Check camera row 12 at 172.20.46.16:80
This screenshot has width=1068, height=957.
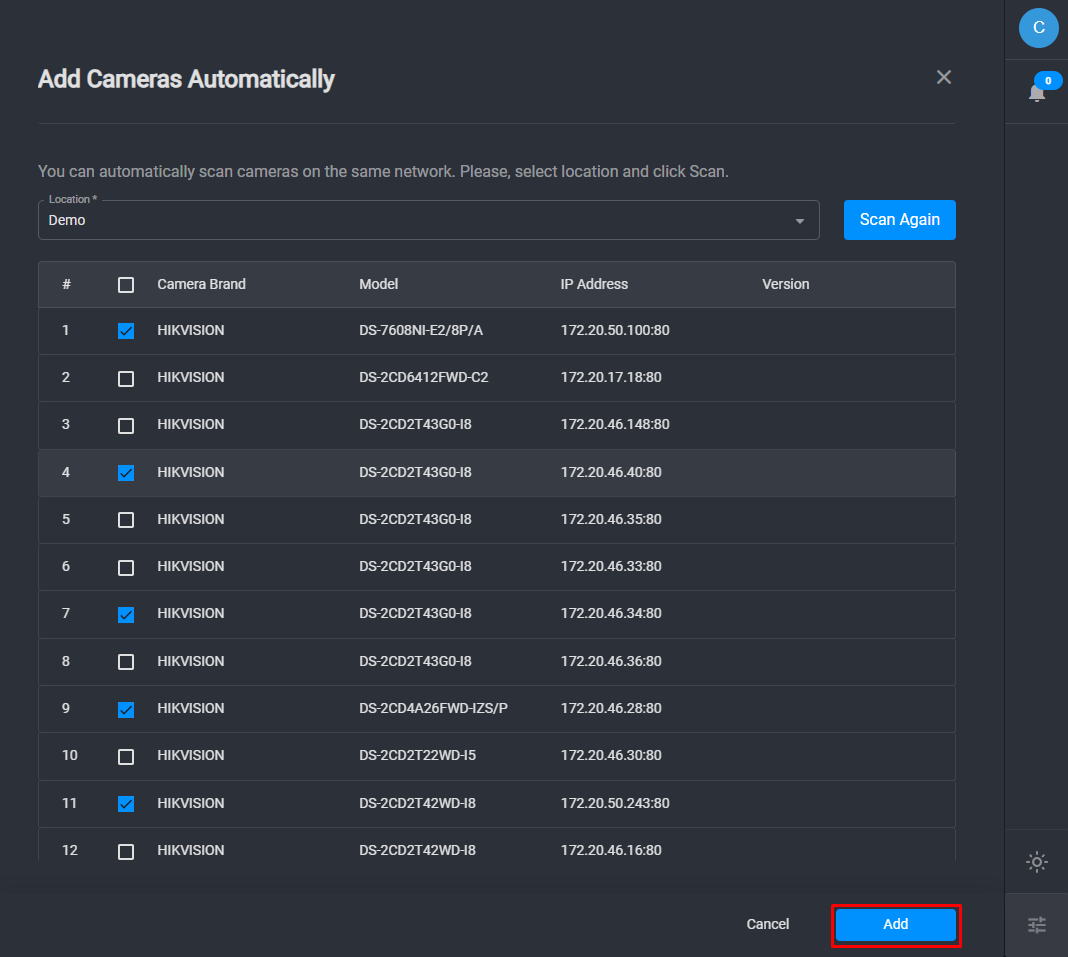click(126, 851)
